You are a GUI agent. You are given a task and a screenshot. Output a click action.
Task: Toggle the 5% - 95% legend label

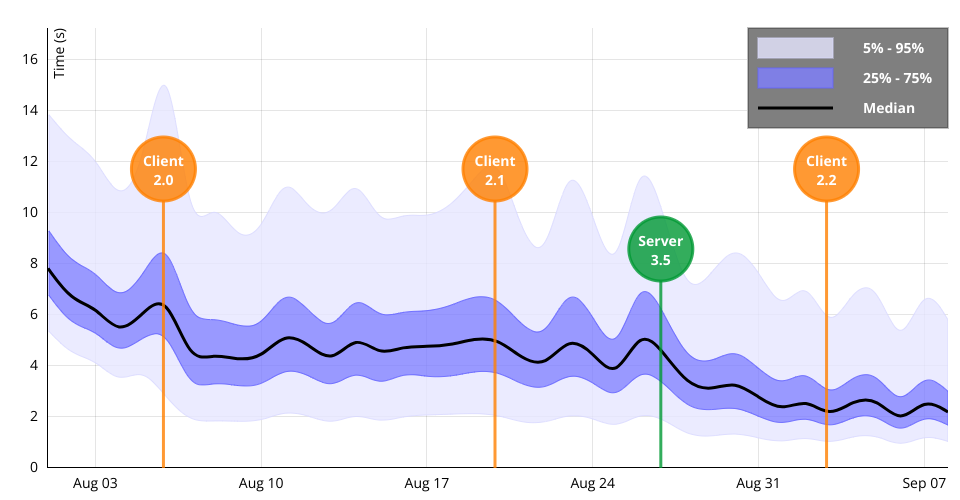point(893,48)
